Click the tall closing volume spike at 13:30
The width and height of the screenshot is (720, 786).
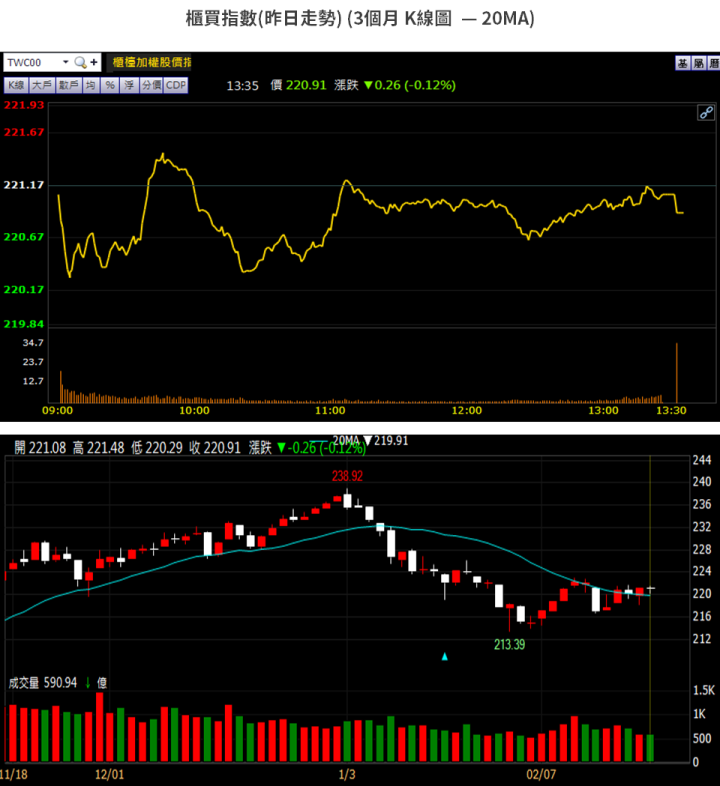(x=677, y=372)
